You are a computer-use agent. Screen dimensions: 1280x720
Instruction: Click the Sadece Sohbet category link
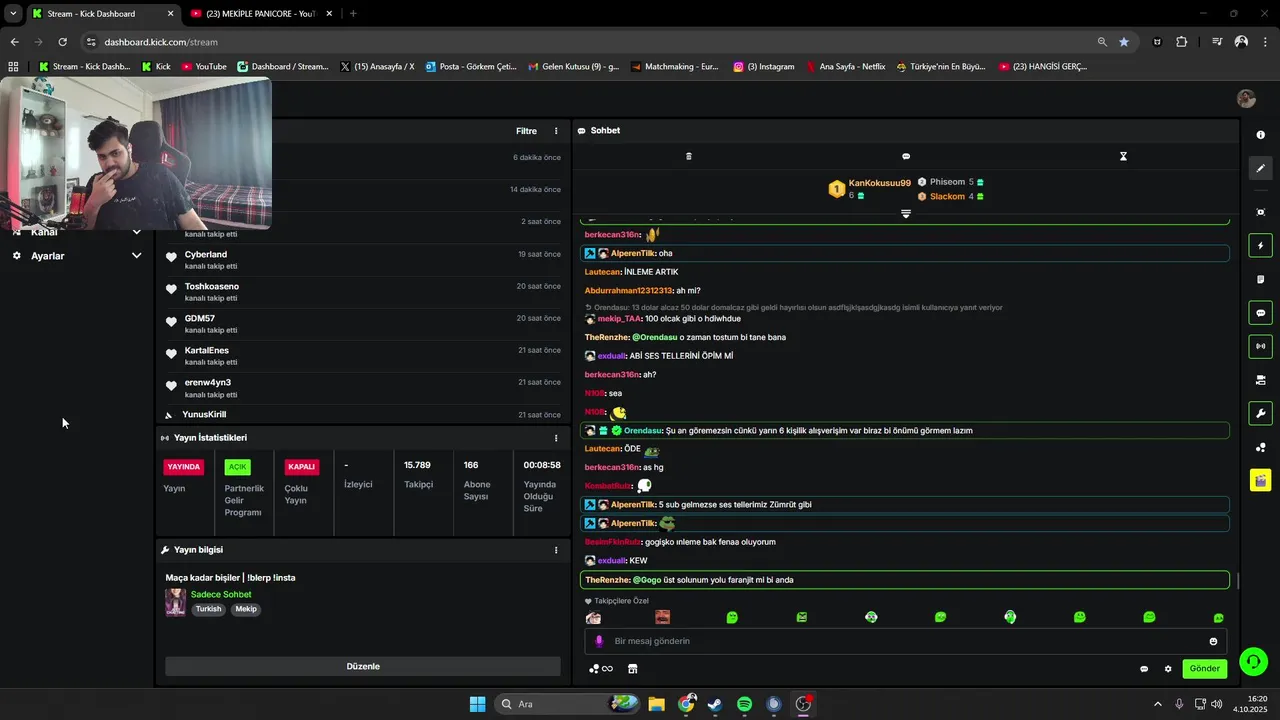[221, 594]
